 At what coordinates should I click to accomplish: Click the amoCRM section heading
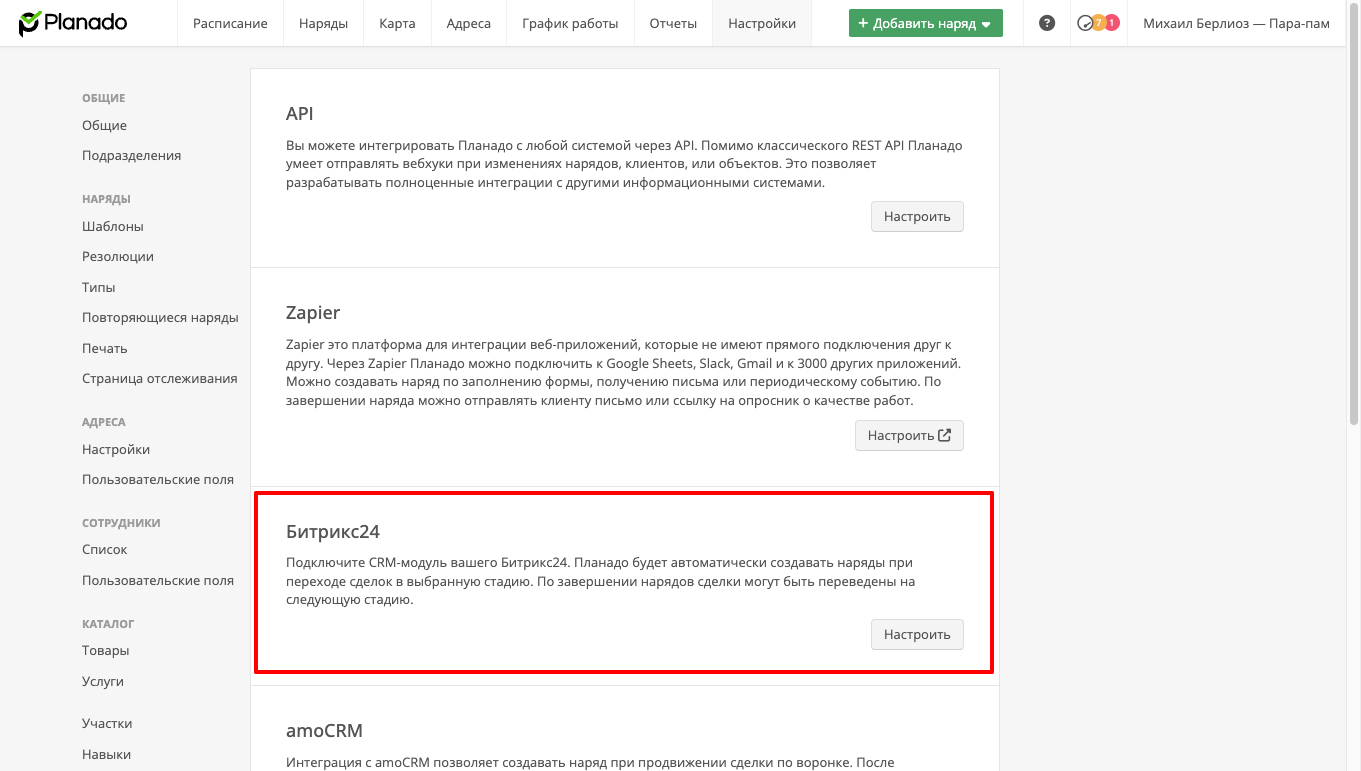(x=324, y=730)
